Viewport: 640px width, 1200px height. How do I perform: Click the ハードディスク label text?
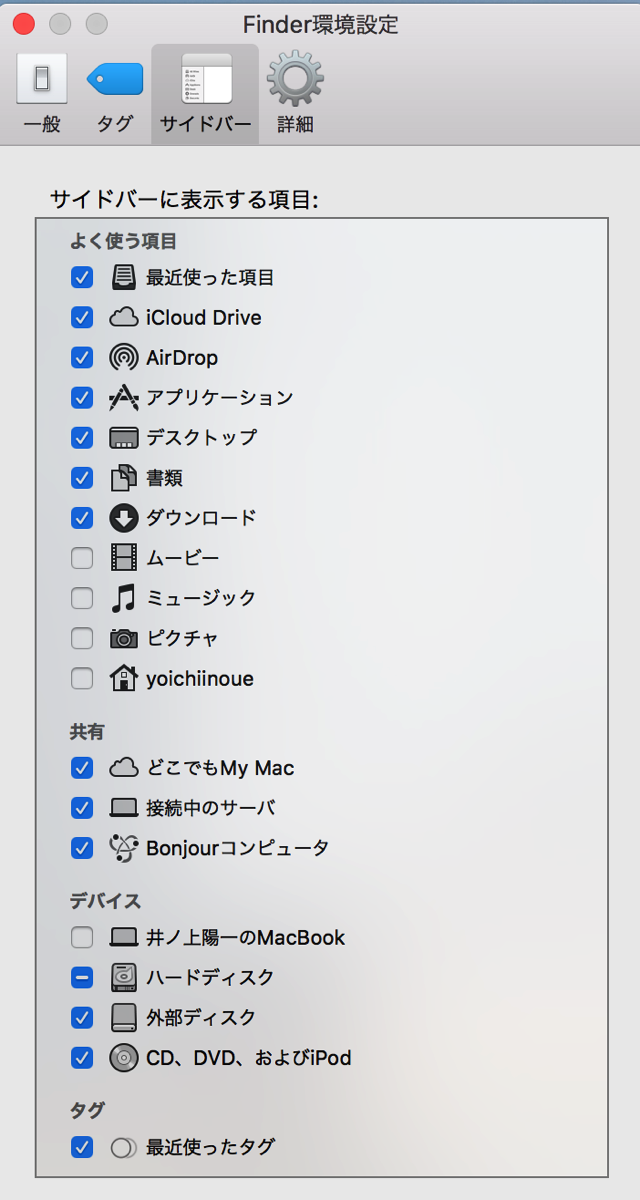(210, 977)
